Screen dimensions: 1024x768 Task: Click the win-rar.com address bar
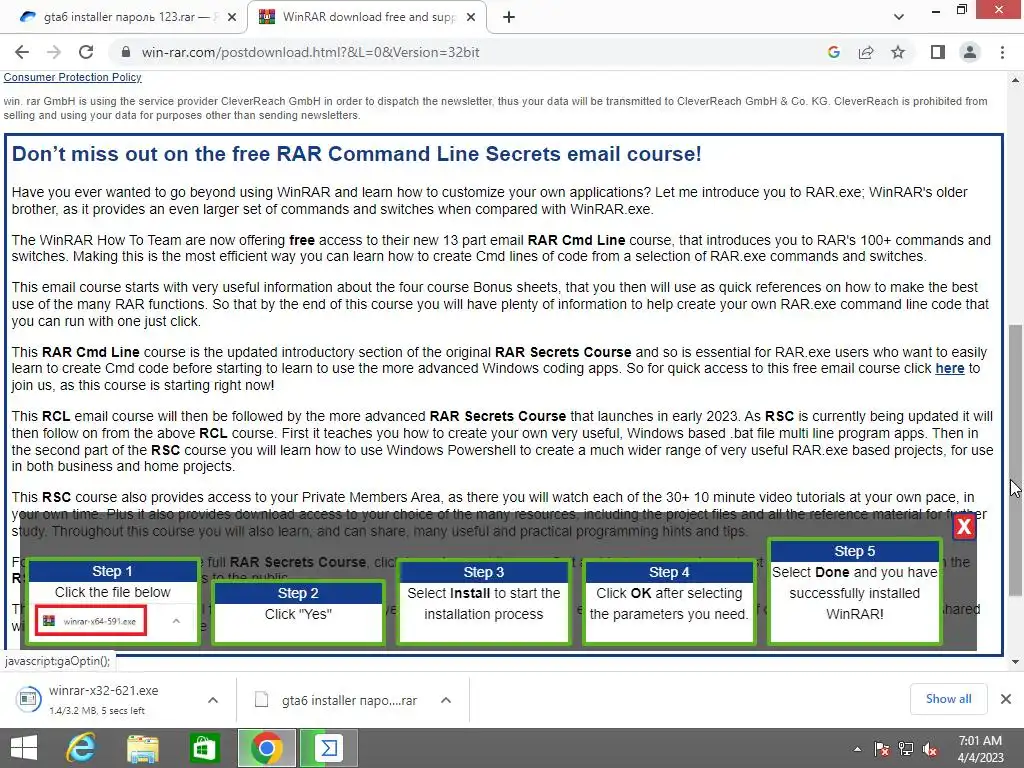(310, 52)
